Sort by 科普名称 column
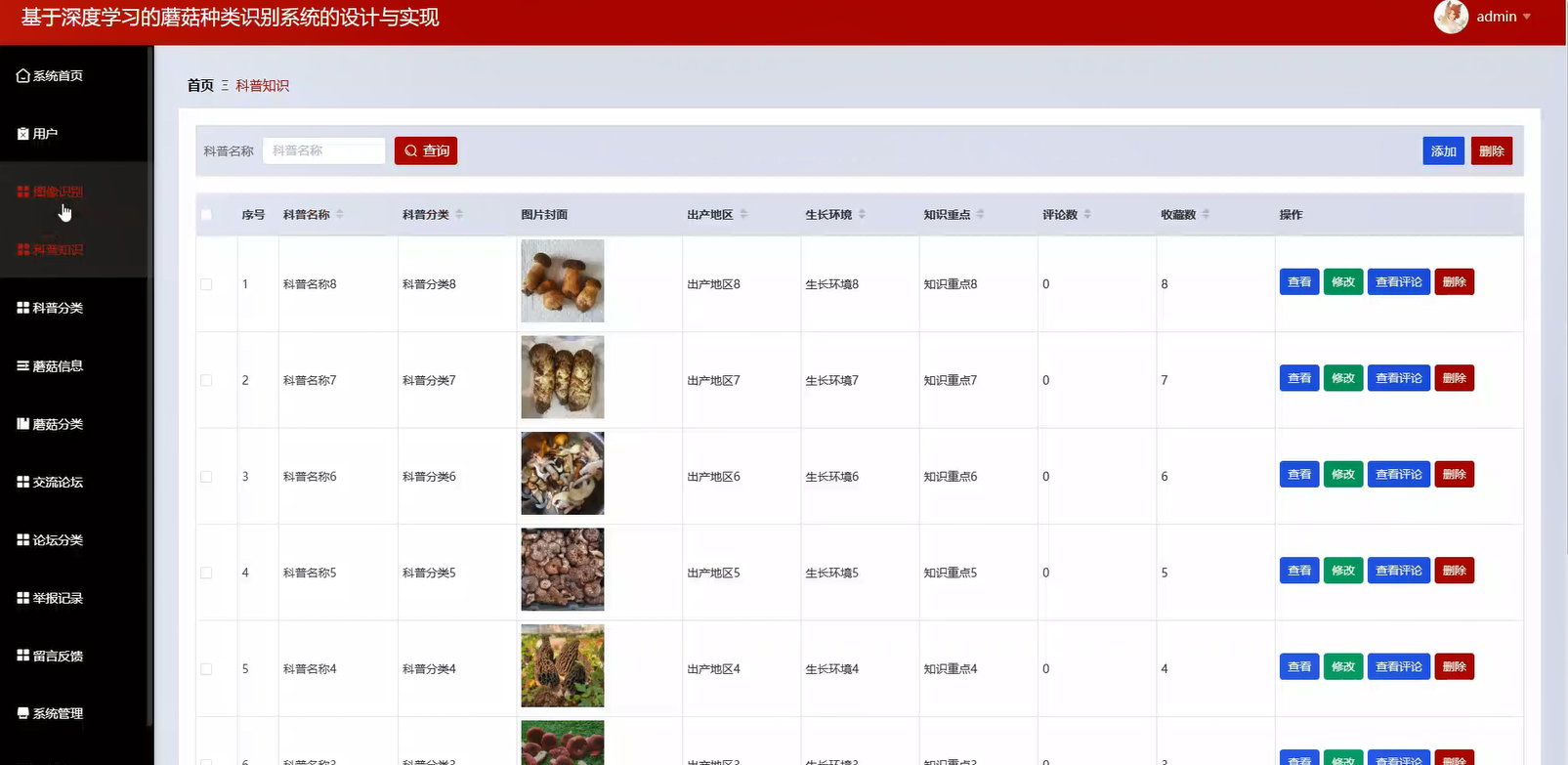This screenshot has width=1568, height=765. tap(340, 214)
